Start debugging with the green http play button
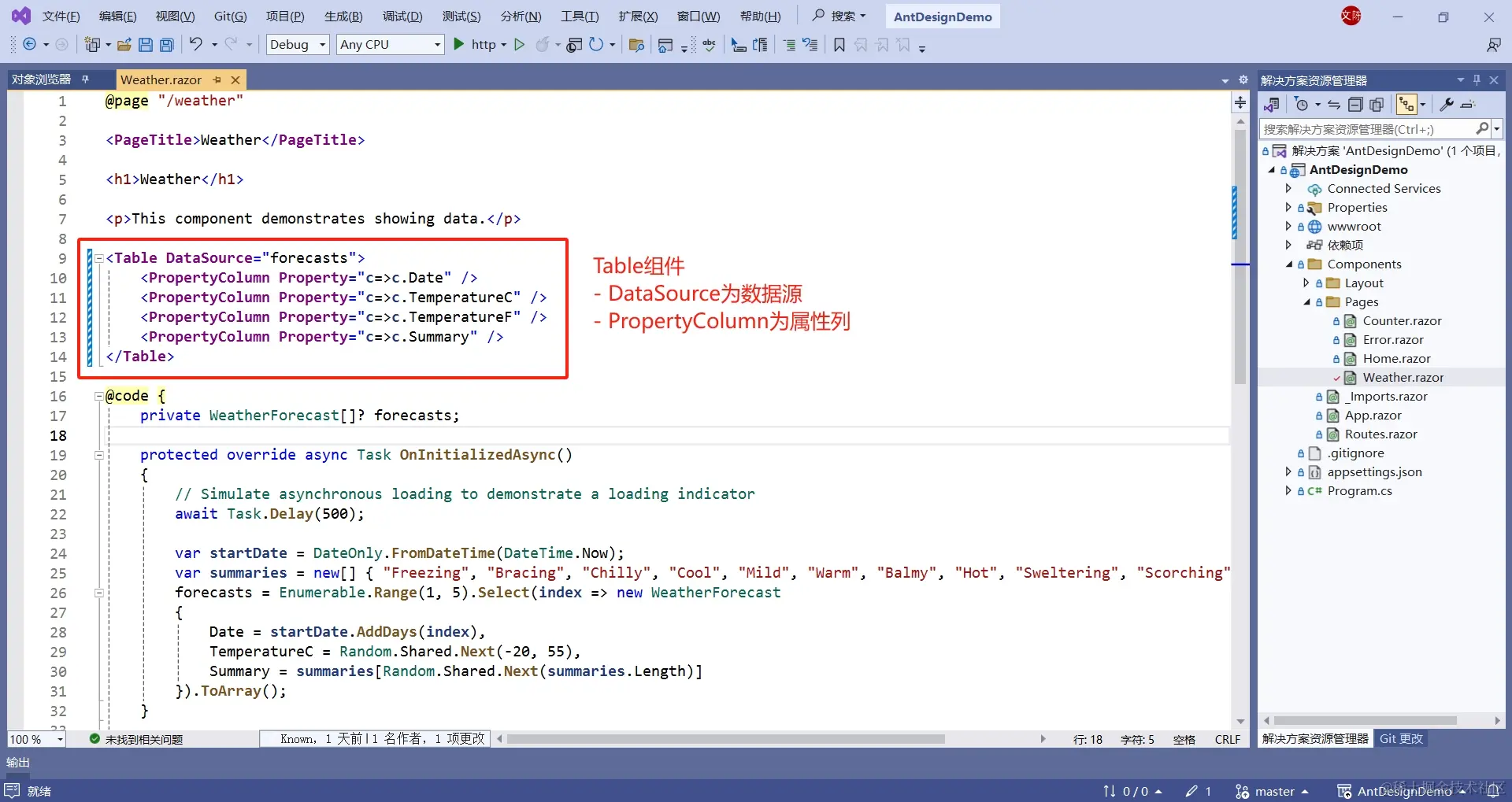This screenshot has height=802, width=1512. (459, 45)
